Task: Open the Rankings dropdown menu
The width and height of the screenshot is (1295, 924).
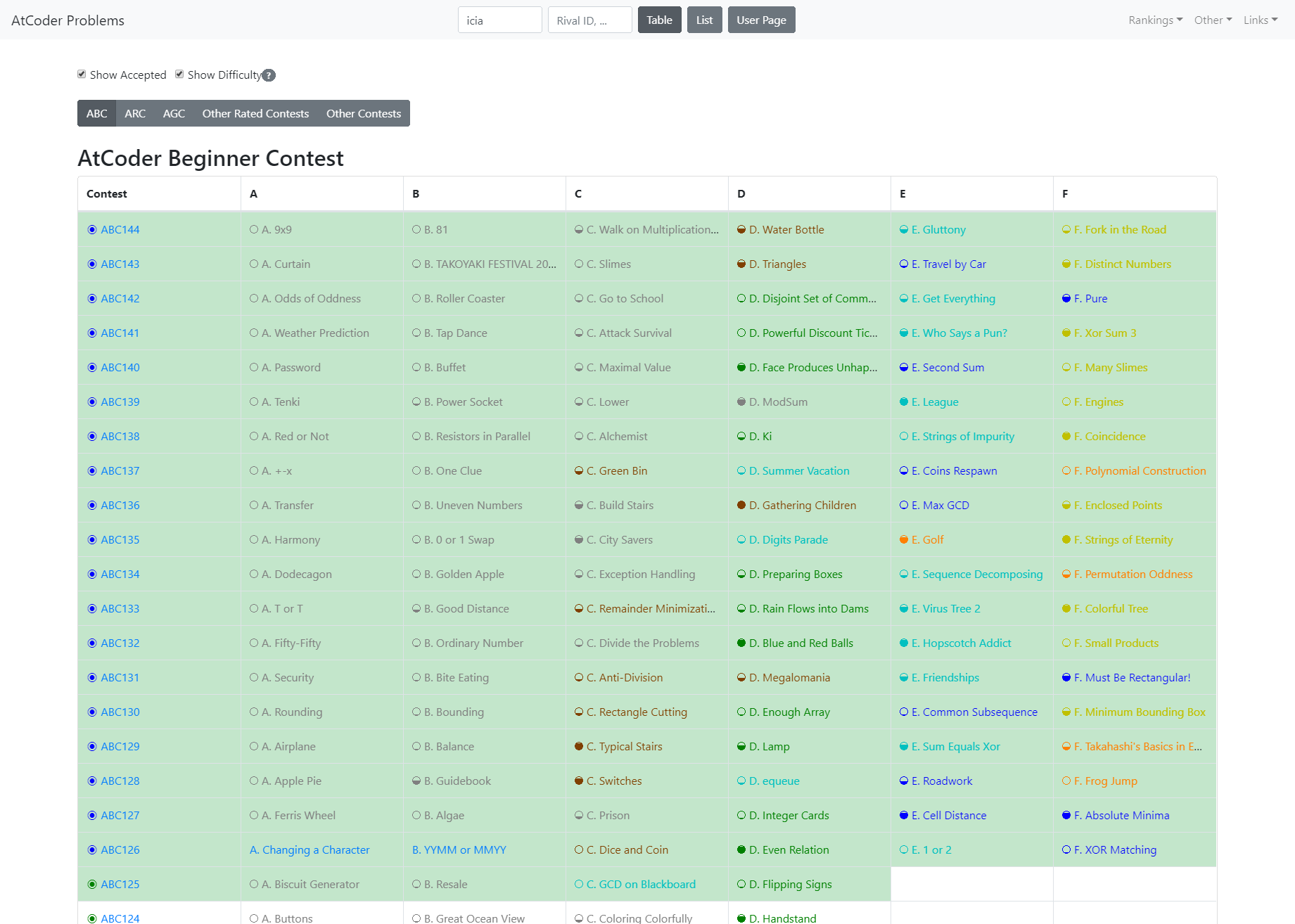Action: 1156,20
